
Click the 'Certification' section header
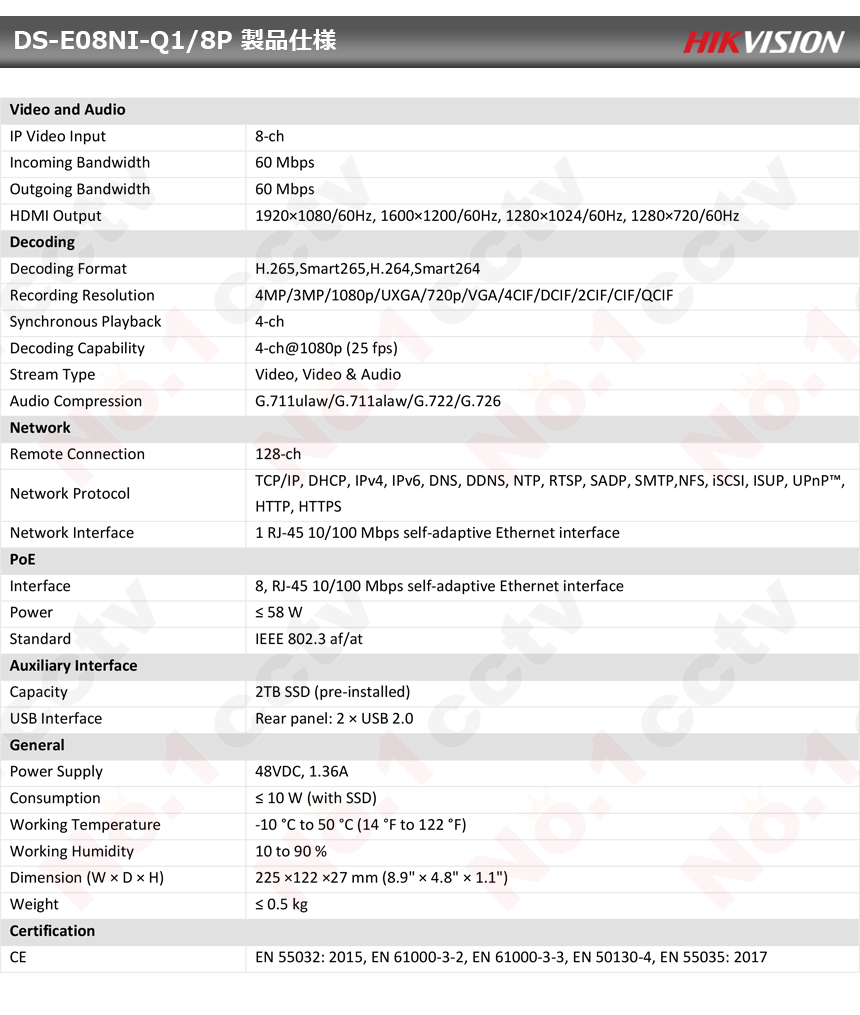coord(52,931)
